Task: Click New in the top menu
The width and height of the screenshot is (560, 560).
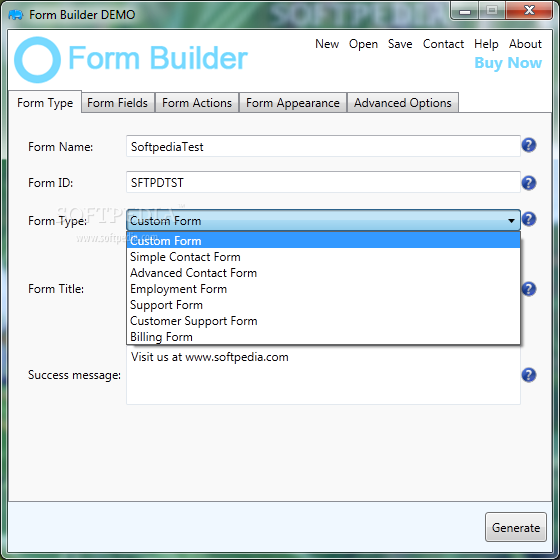Action: point(327,44)
